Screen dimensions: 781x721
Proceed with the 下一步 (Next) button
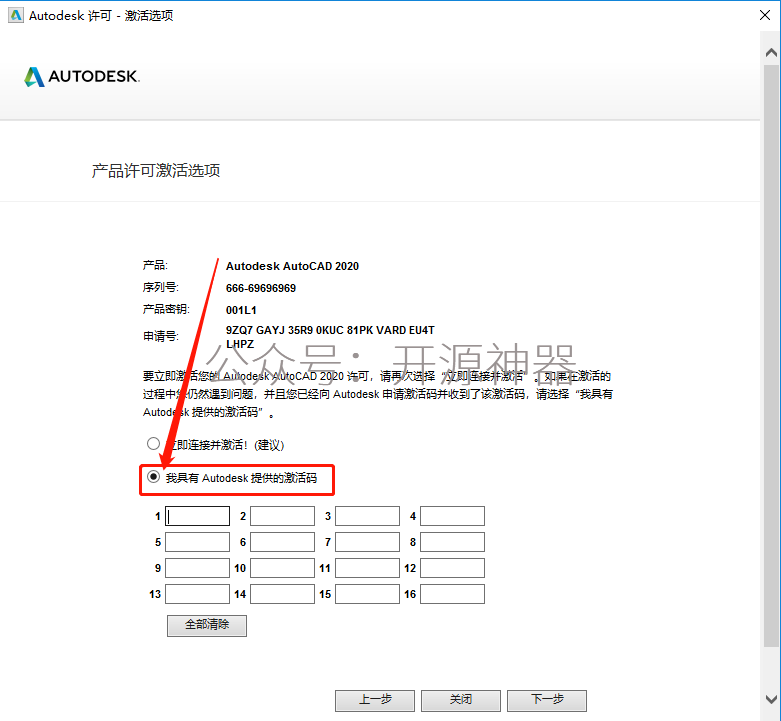[x=547, y=700]
